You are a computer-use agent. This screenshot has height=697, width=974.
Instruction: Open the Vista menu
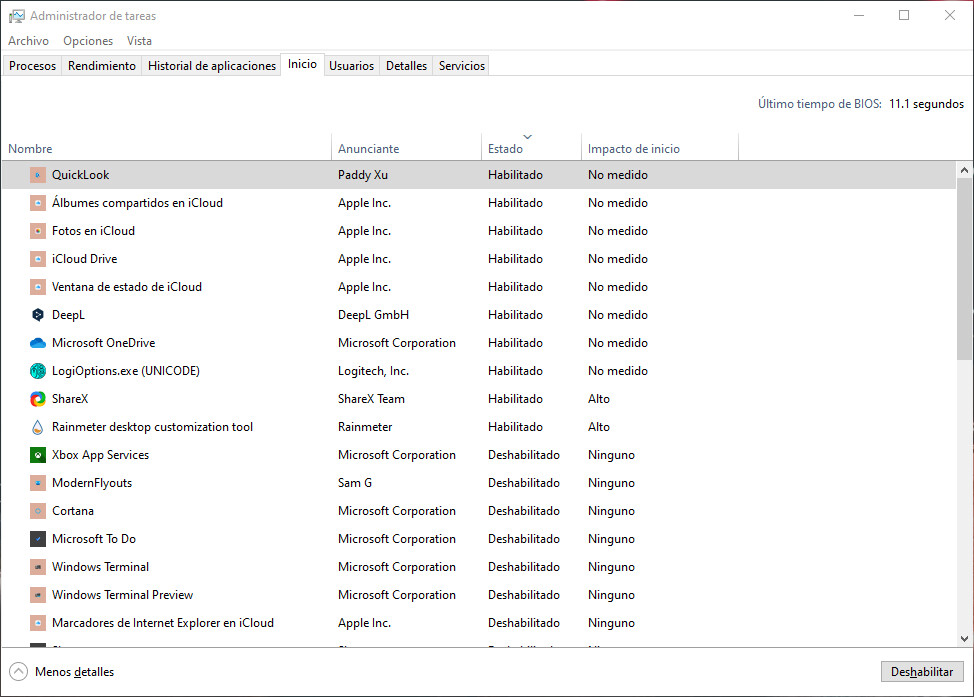[139, 41]
